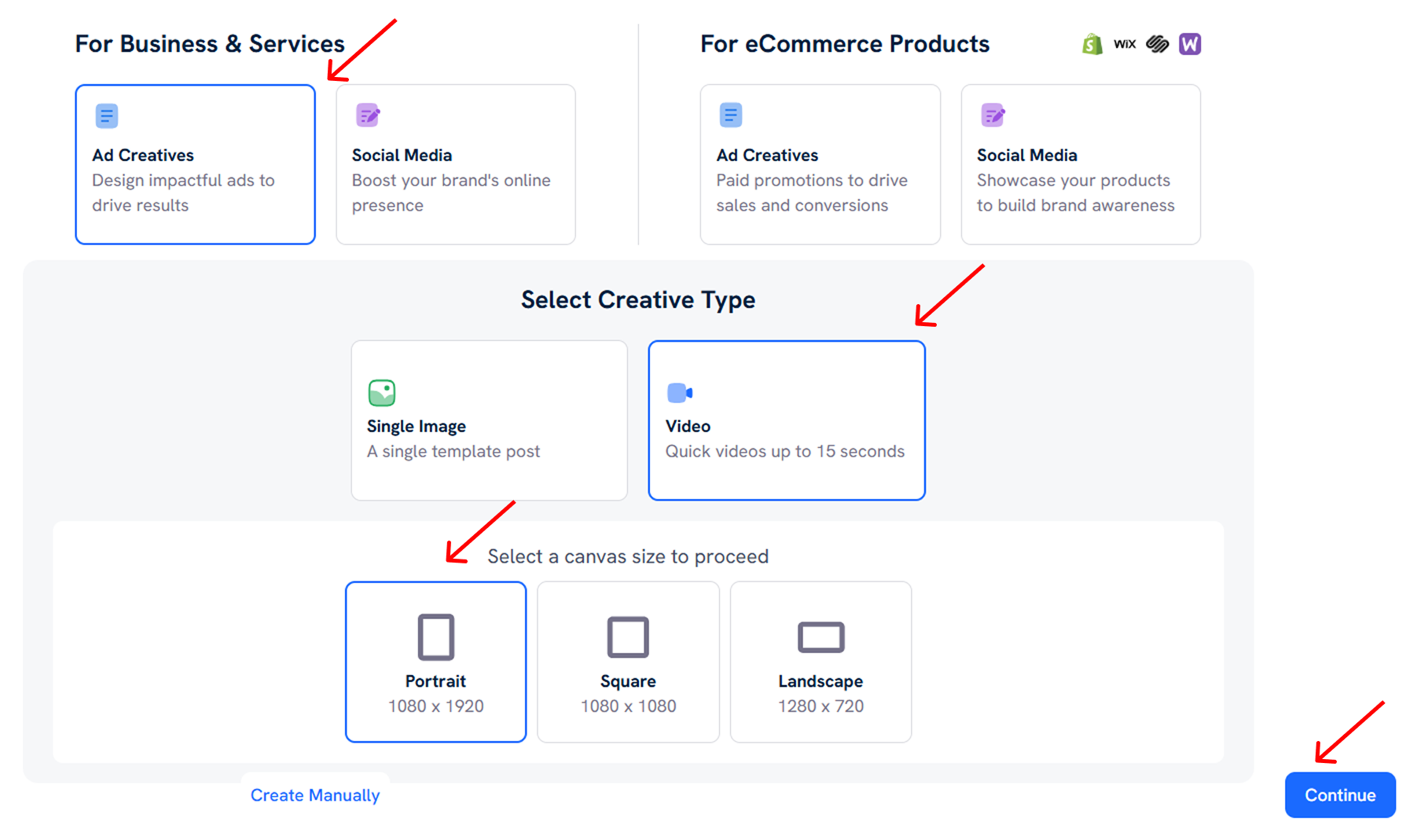The width and height of the screenshot is (1406, 840).
Task: Select the Single Image creative type
Action: [x=489, y=420]
